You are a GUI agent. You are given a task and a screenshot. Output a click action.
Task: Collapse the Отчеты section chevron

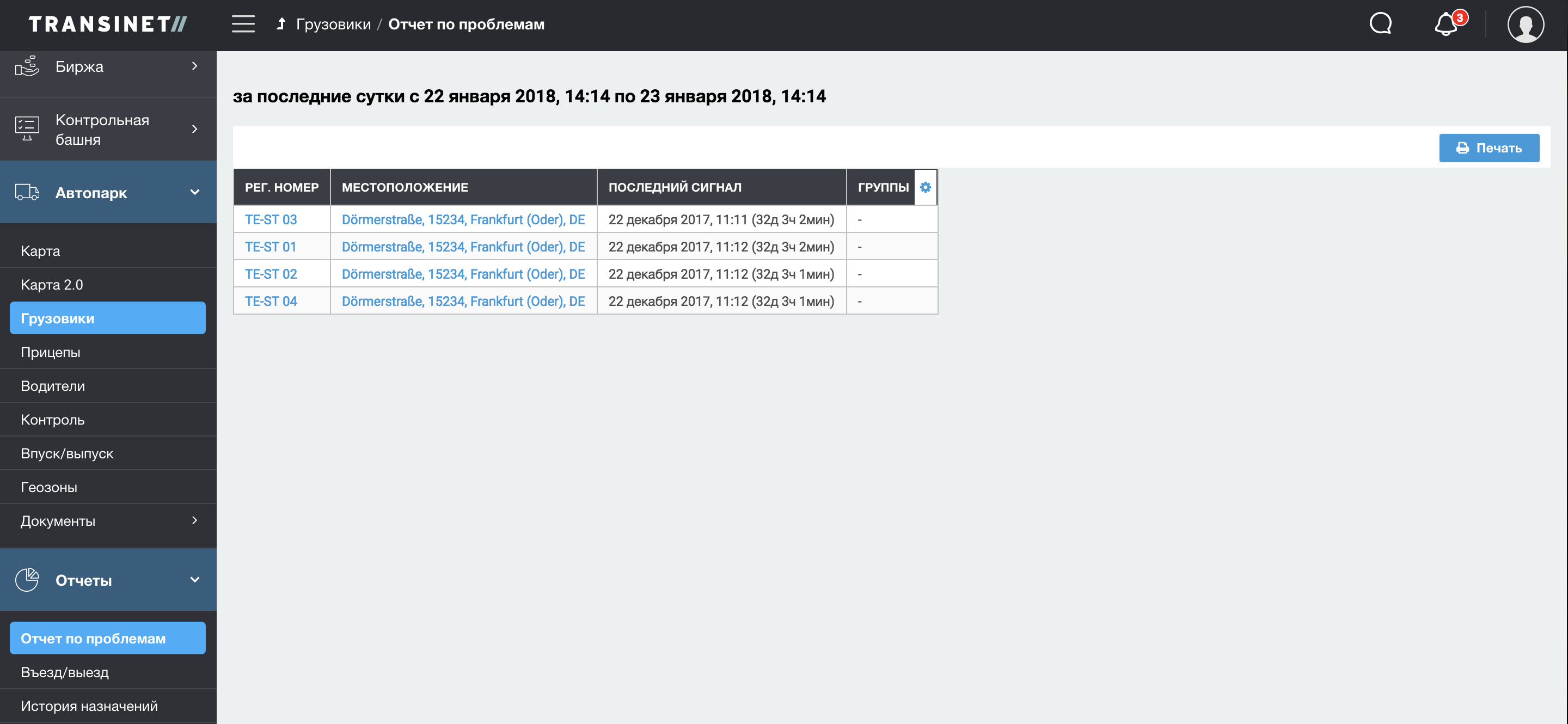pyautogui.click(x=194, y=580)
